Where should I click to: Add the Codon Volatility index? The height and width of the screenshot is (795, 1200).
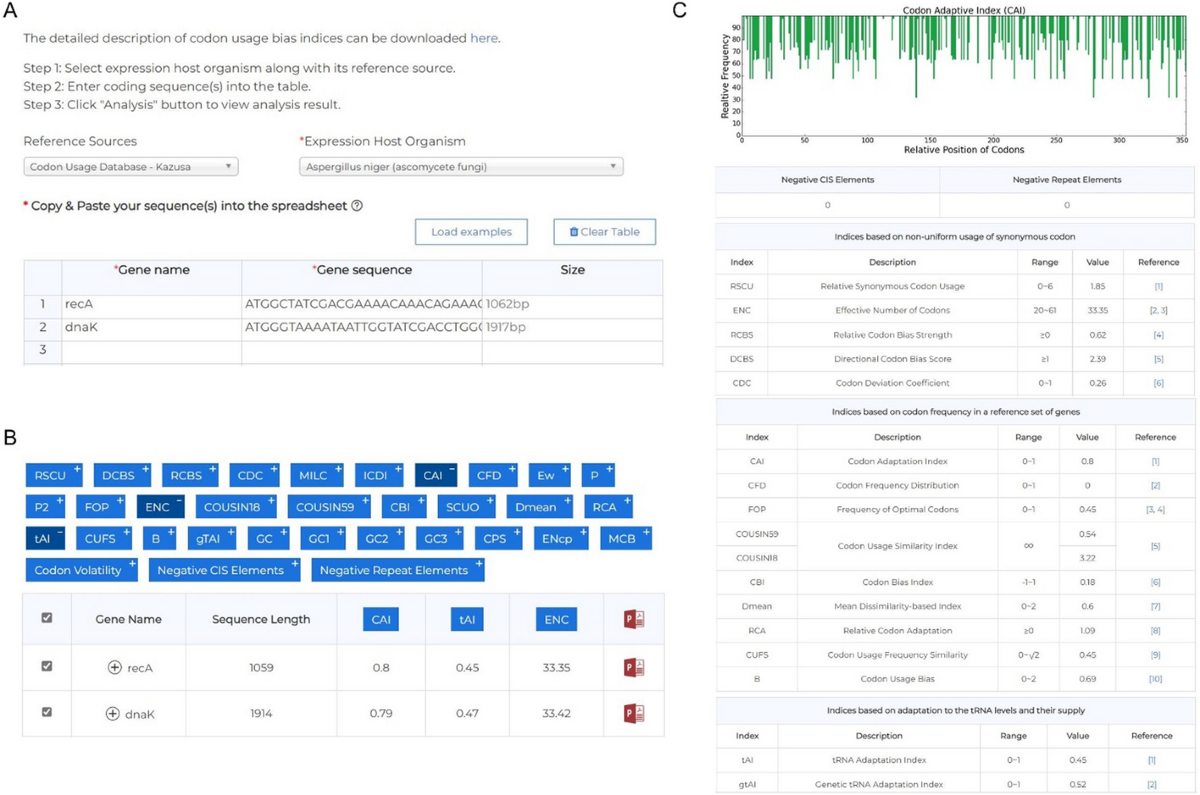[x=83, y=570]
